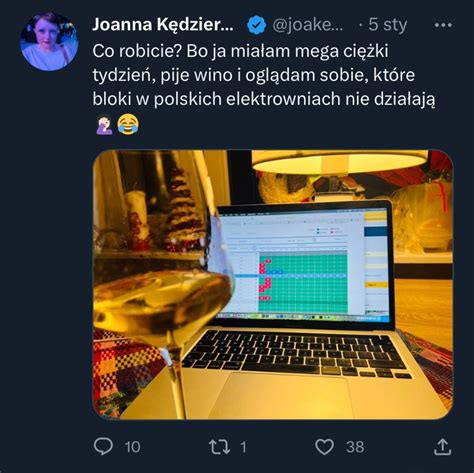The width and height of the screenshot is (474, 473).
Task: Click the lamp shade in photo
Action: click(x=339, y=163)
